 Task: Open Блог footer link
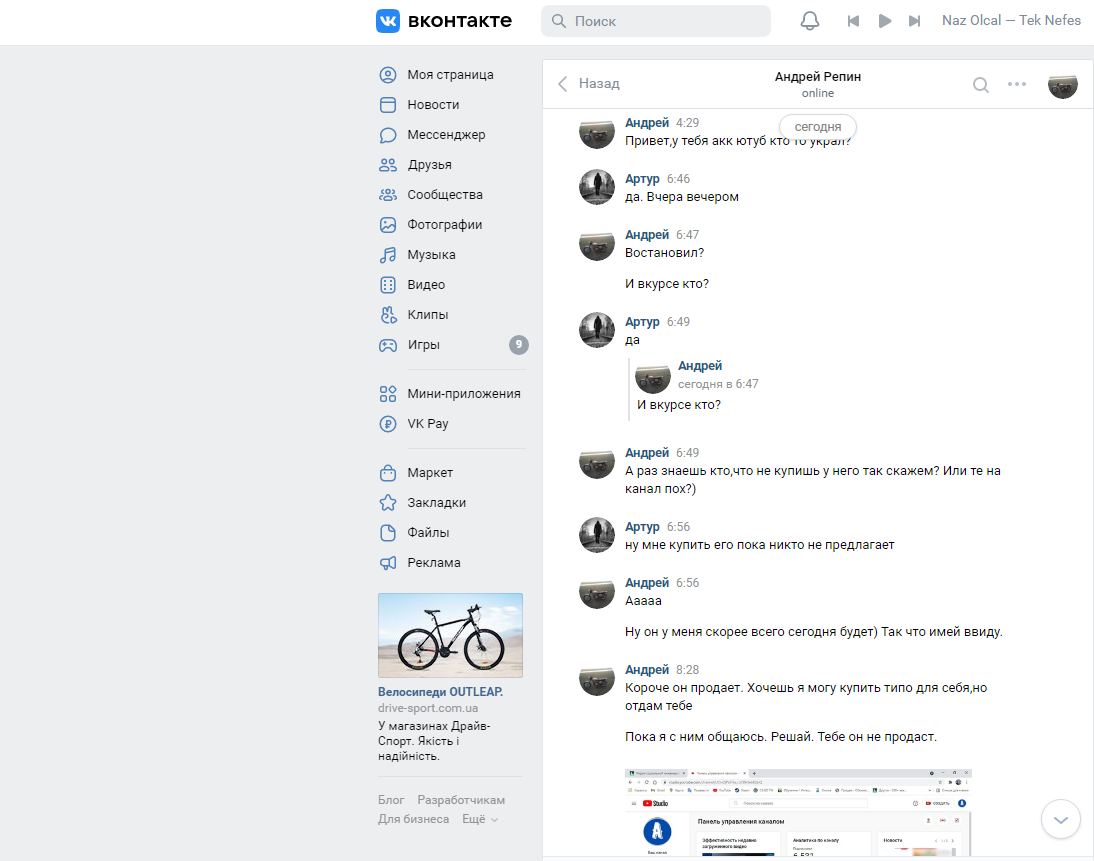coord(391,800)
